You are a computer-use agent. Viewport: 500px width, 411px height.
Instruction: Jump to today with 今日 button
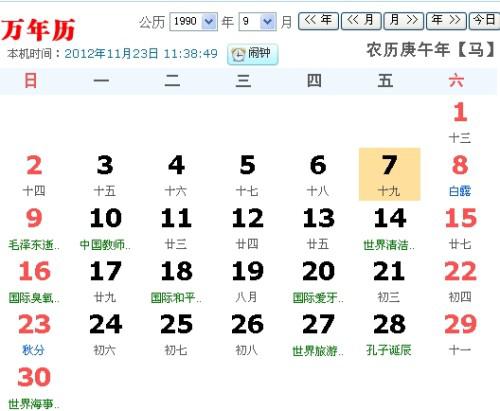[484, 21]
